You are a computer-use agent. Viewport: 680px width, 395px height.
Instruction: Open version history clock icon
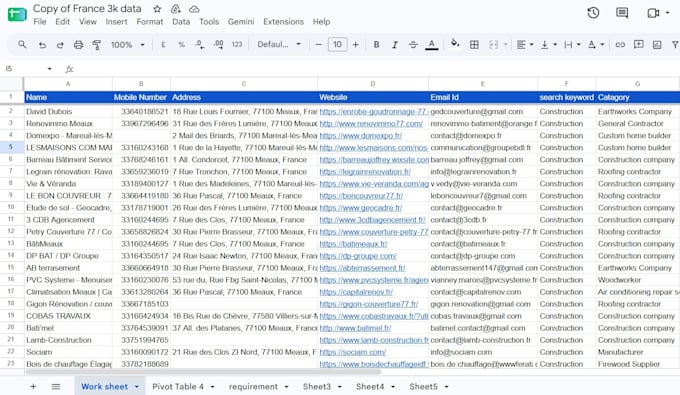pyautogui.click(x=593, y=13)
